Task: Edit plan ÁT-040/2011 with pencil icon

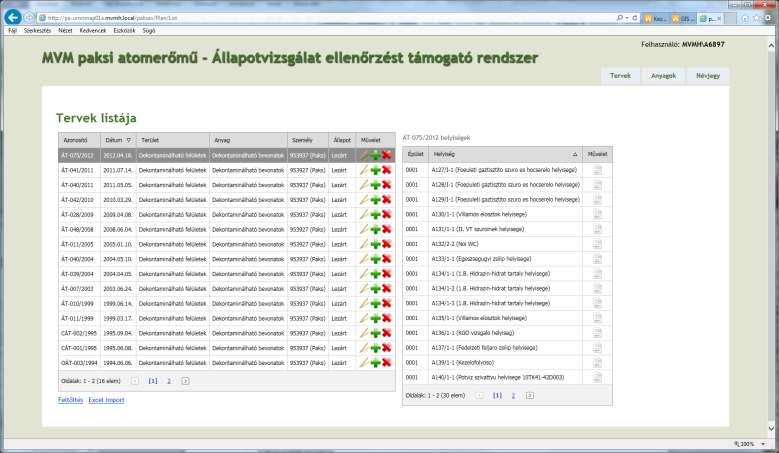Action: tap(364, 185)
